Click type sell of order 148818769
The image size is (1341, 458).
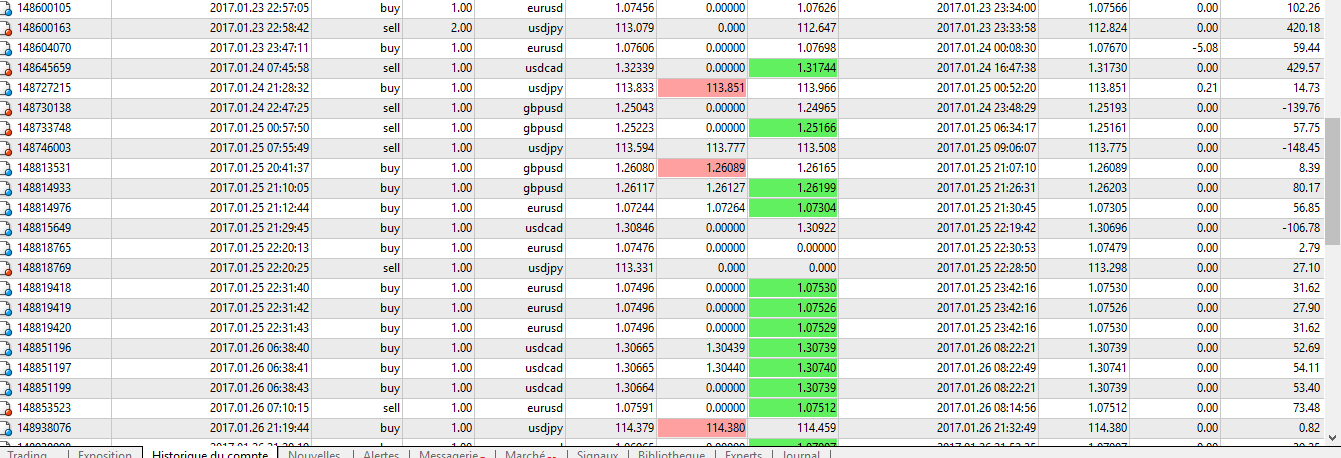pos(391,268)
